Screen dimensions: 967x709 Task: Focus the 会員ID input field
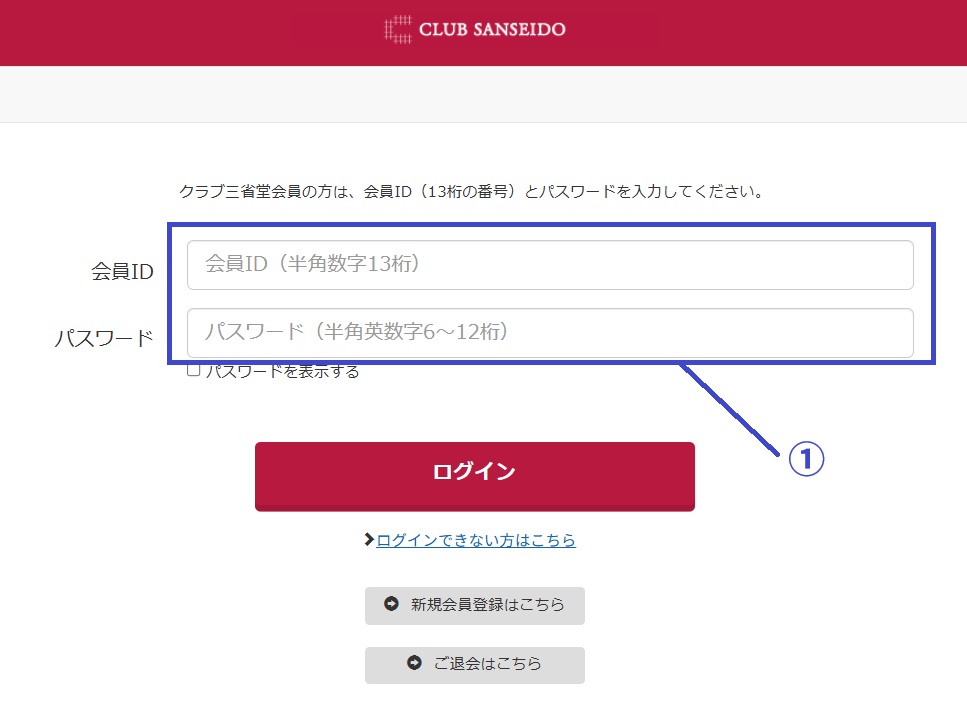click(x=550, y=265)
